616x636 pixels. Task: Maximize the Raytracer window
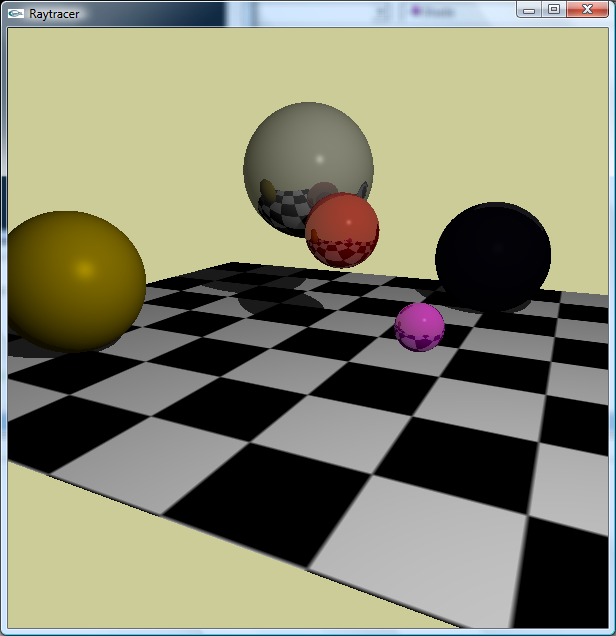(552, 9)
